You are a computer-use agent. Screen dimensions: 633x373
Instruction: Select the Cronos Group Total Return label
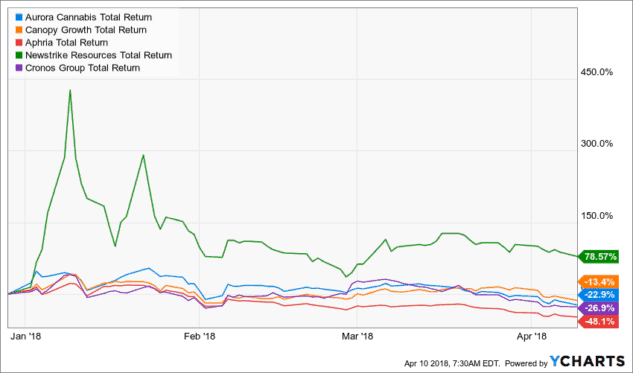click(x=82, y=68)
